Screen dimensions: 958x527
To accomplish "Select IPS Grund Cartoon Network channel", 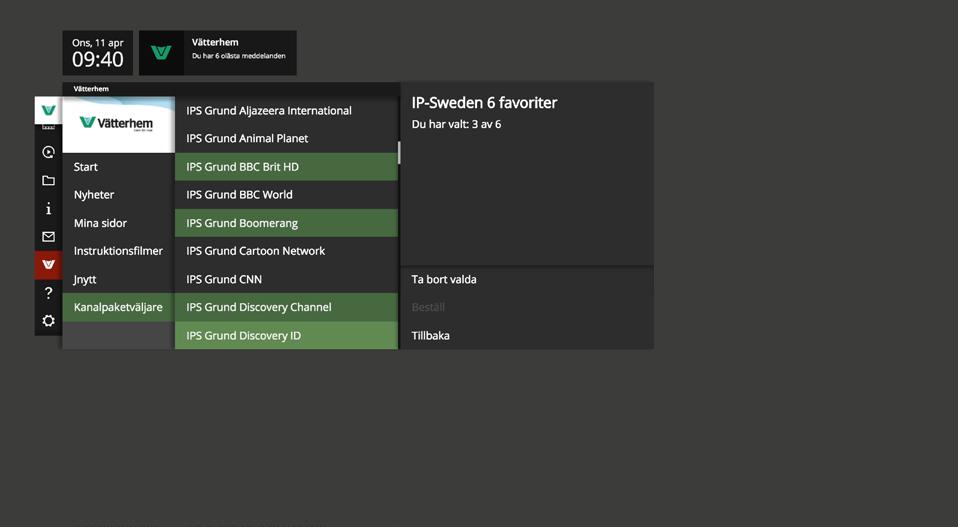I will pyautogui.click(x=286, y=251).
